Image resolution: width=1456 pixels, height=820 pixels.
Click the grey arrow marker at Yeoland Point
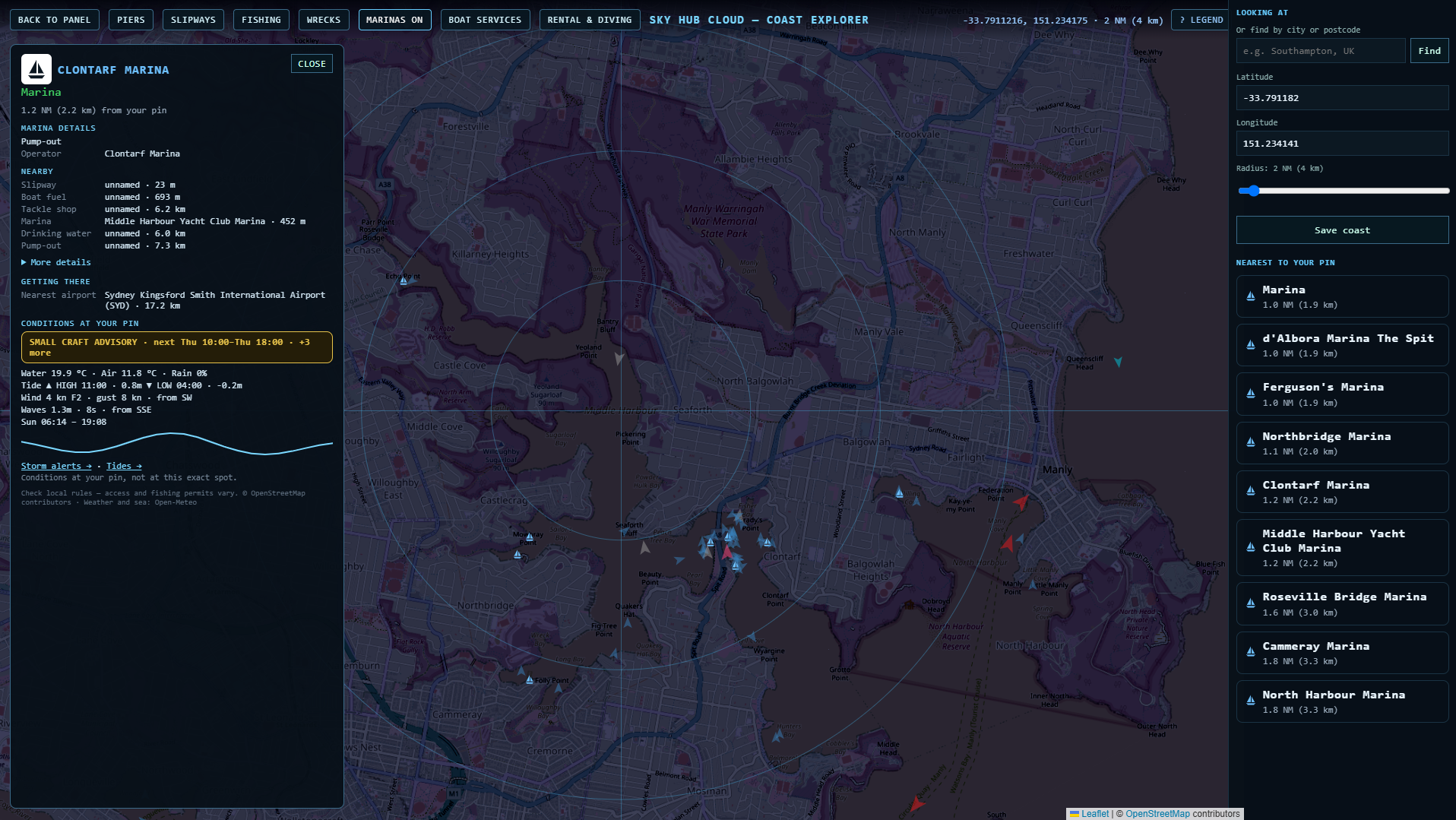(x=619, y=358)
